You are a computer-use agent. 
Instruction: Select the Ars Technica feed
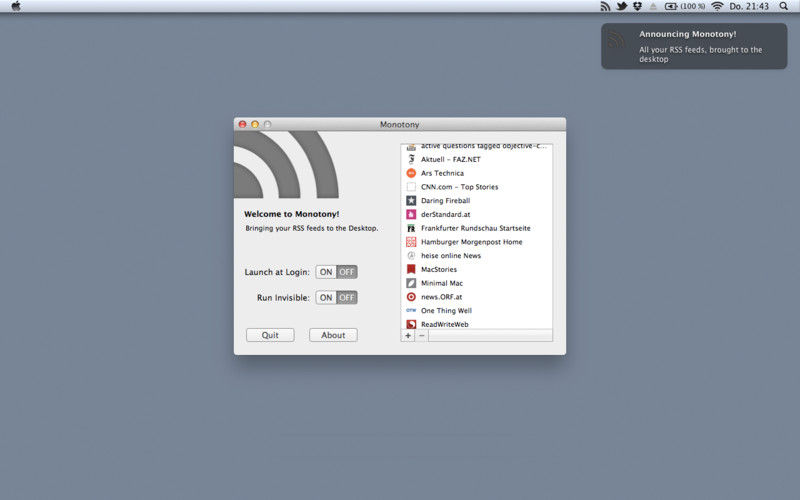[x=477, y=173]
